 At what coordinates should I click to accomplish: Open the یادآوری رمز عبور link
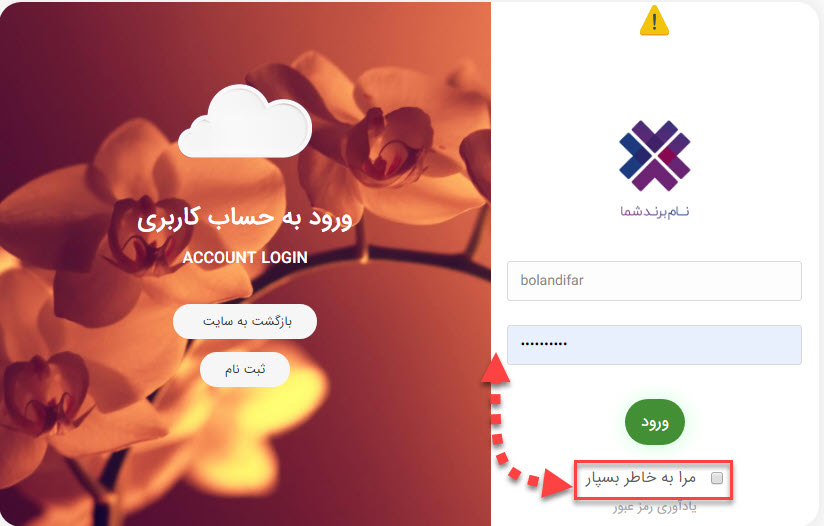654,507
